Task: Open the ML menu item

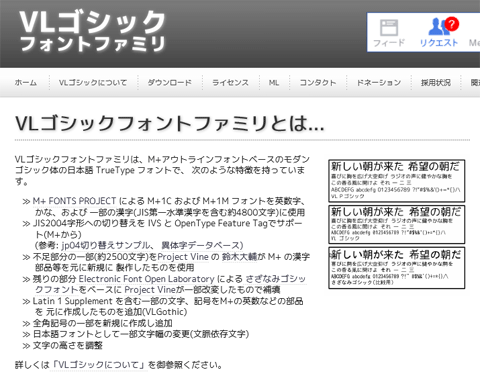Action: click(274, 82)
